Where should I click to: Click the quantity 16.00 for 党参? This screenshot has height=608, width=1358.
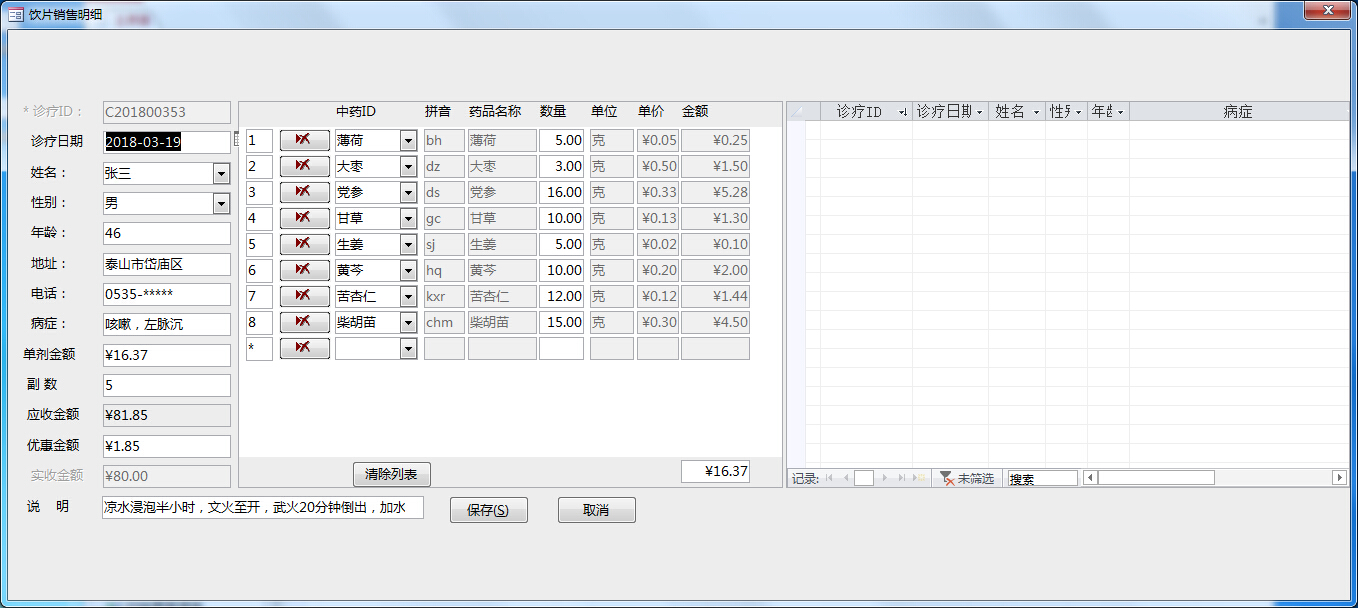pos(561,192)
